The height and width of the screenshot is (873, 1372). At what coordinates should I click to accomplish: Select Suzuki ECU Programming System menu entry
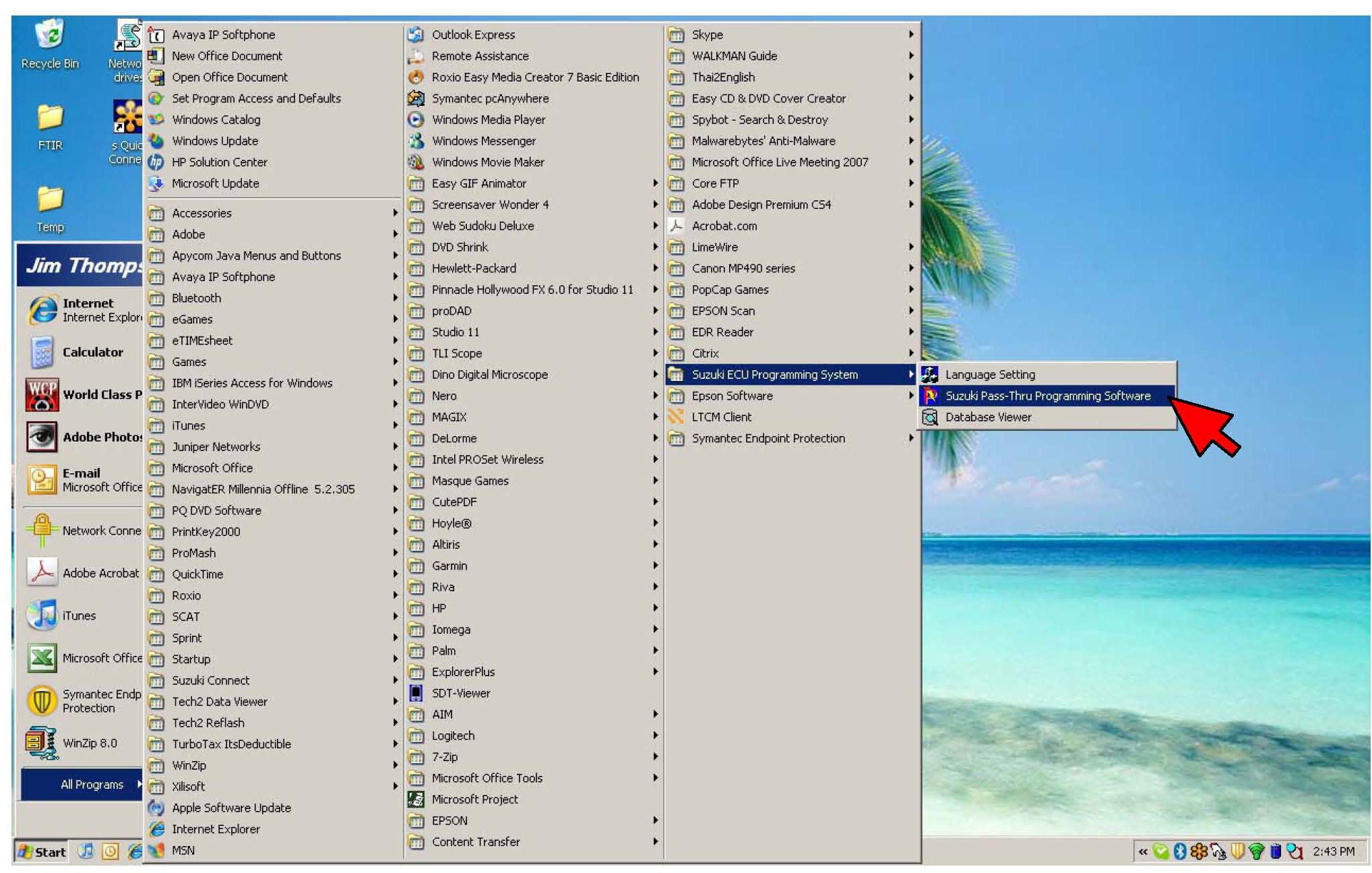(774, 374)
